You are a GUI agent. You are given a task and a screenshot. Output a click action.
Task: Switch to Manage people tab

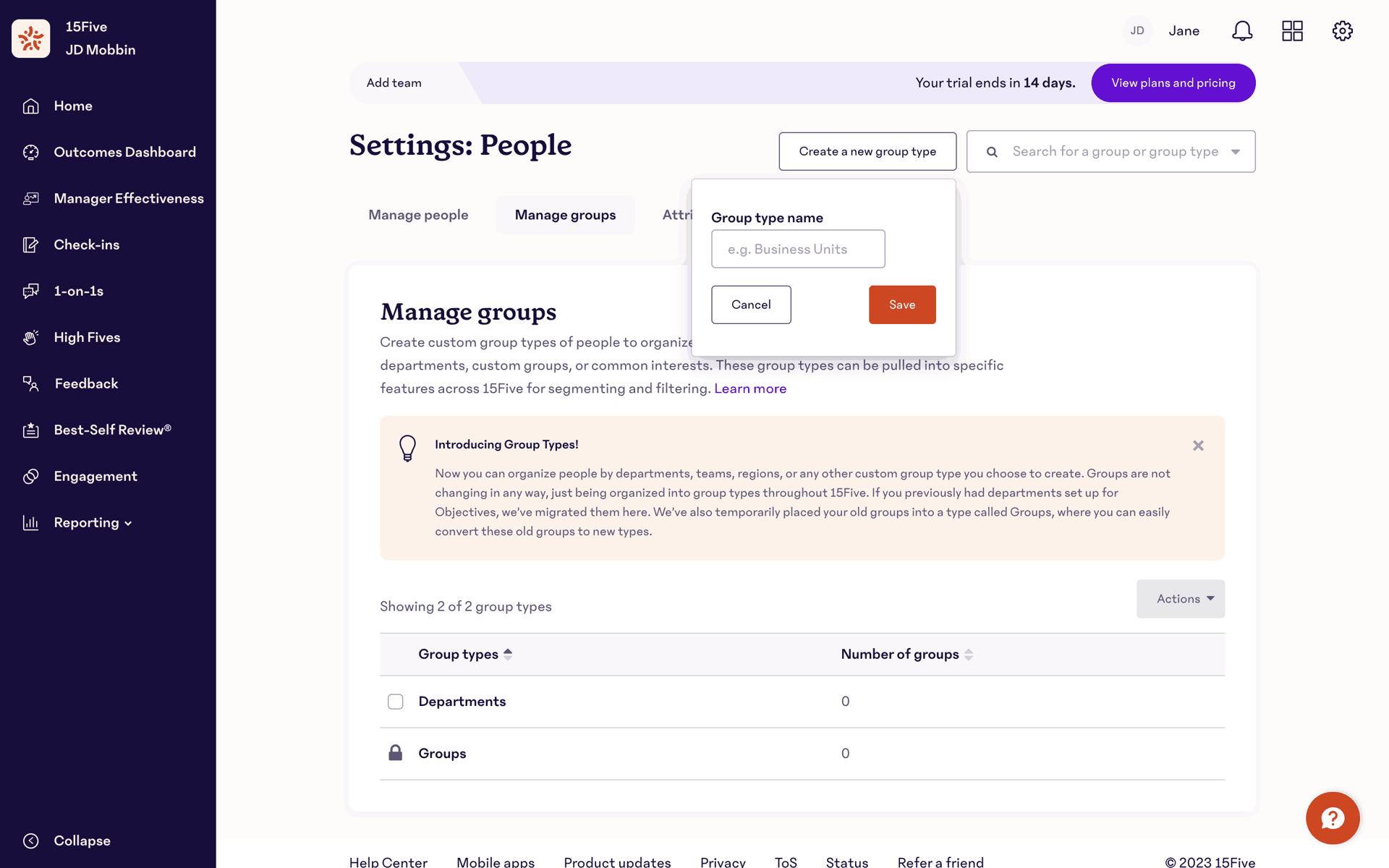tap(418, 215)
